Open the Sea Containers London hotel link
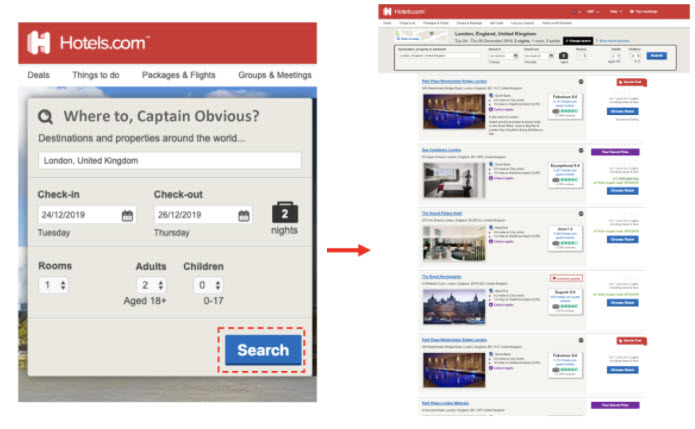This screenshot has width=695, height=429. tap(441, 150)
